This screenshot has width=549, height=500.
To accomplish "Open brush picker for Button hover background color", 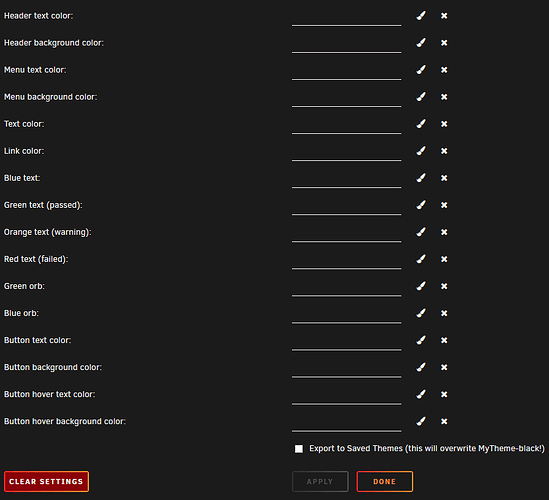I will click(x=421, y=421).
